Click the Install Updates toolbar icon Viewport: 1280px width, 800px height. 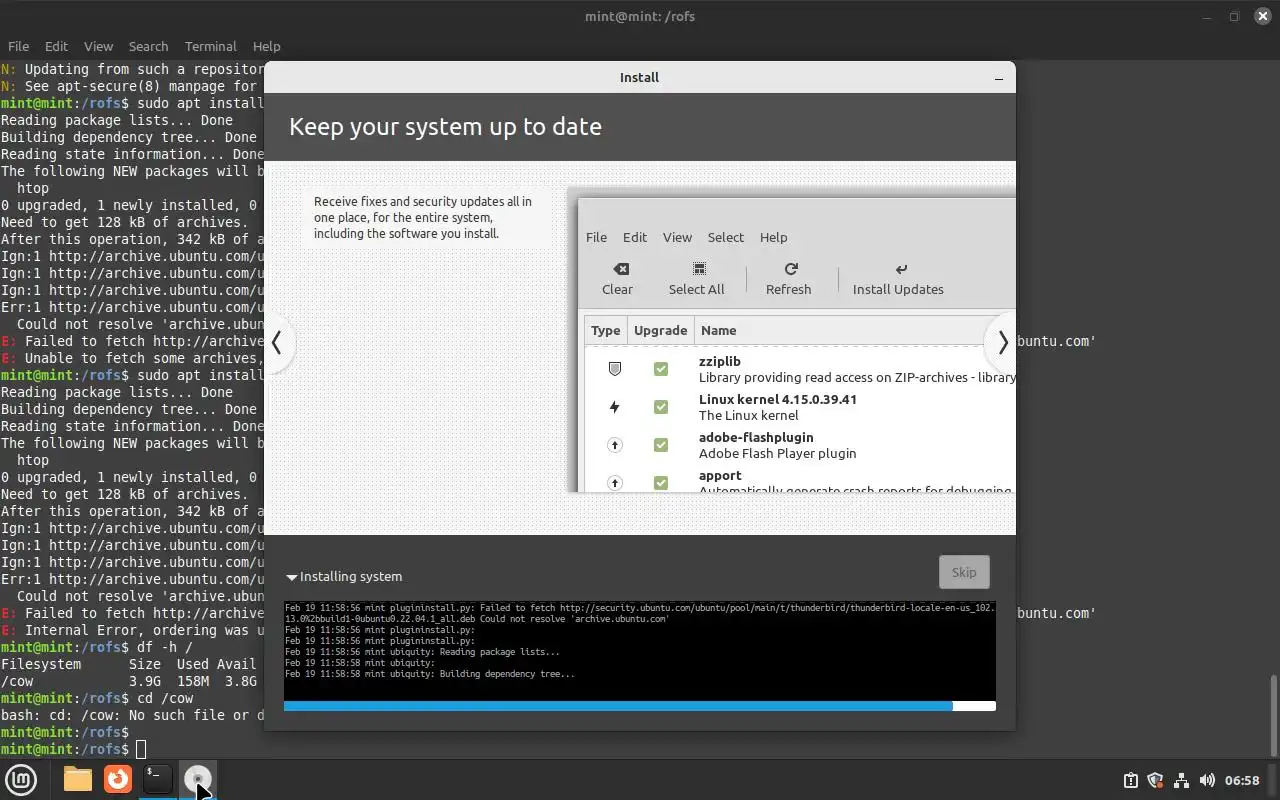coord(901,269)
